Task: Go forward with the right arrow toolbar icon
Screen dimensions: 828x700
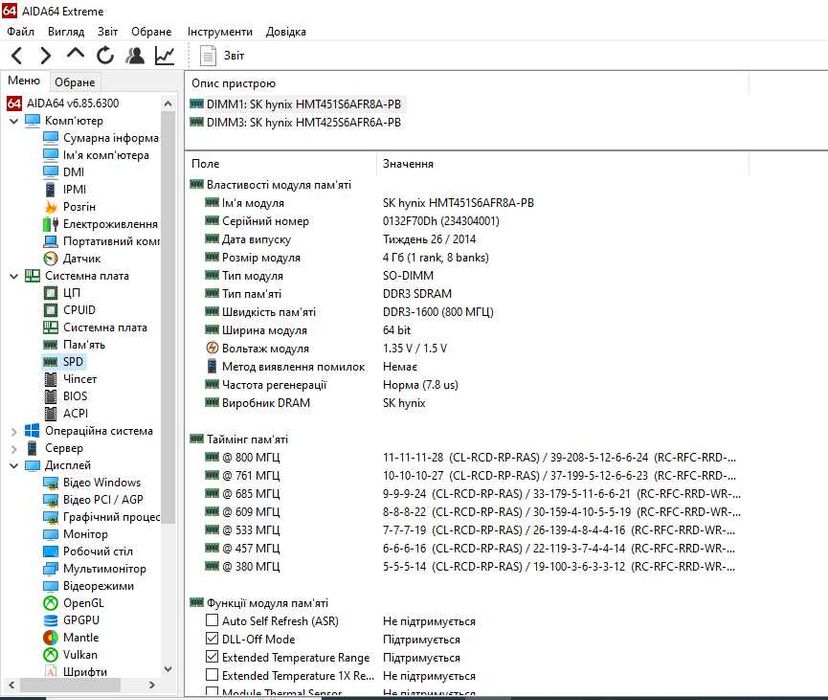Action: point(46,55)
